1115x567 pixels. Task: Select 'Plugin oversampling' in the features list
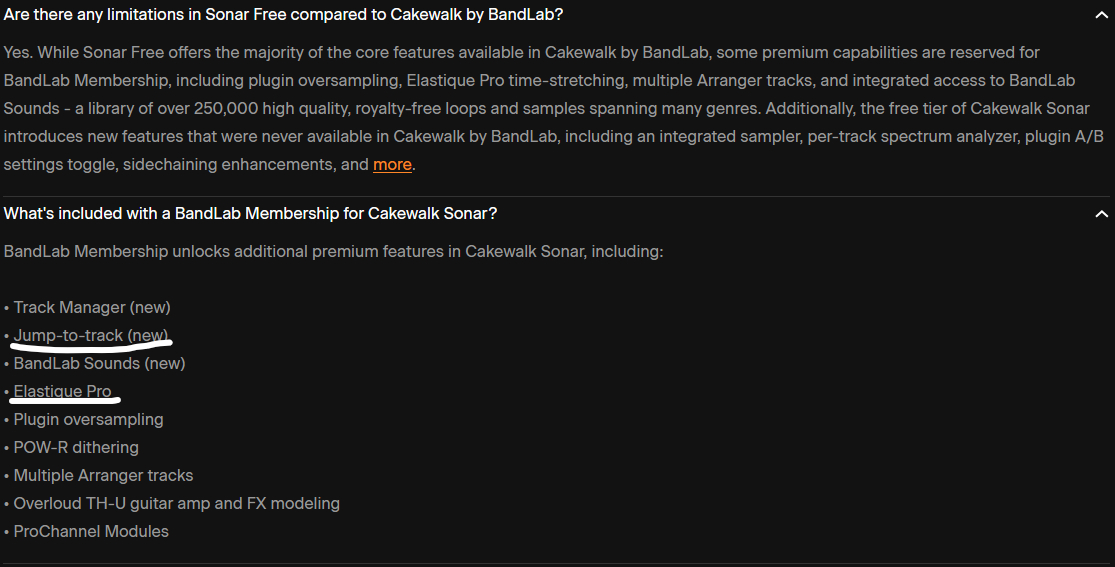(x=88, y=420)
